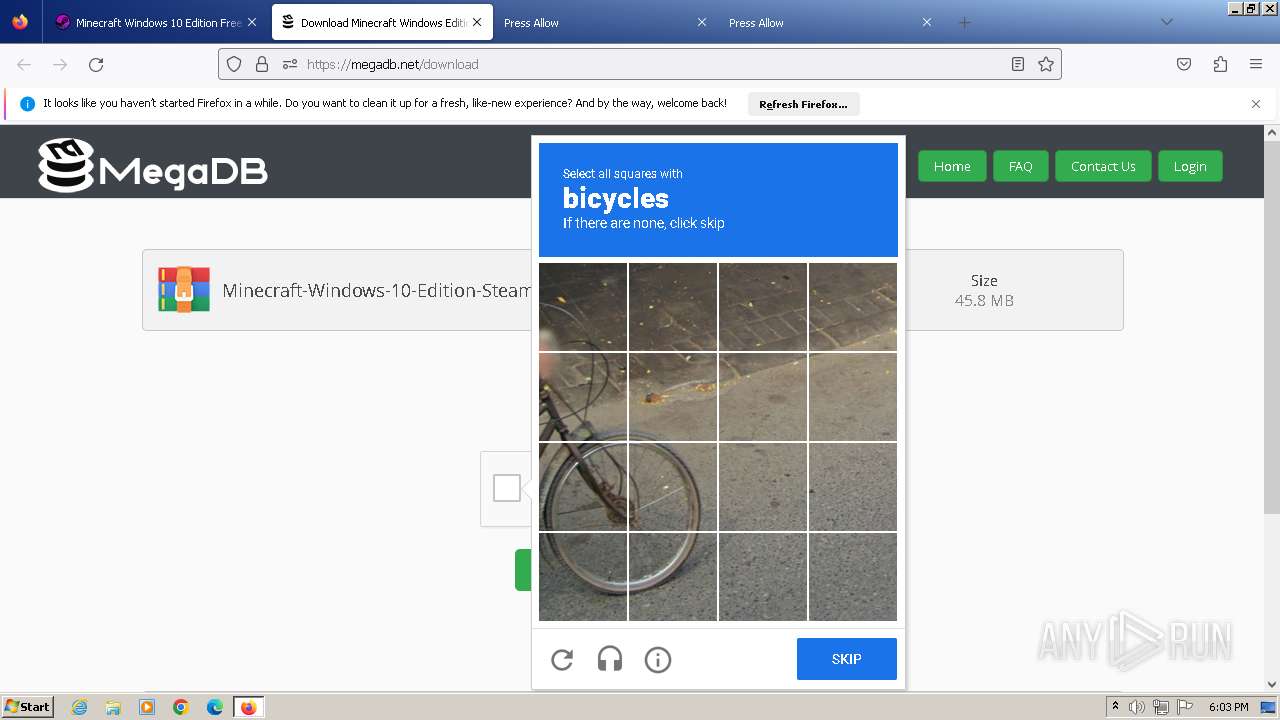Close the first Press Allow tab

702,22
